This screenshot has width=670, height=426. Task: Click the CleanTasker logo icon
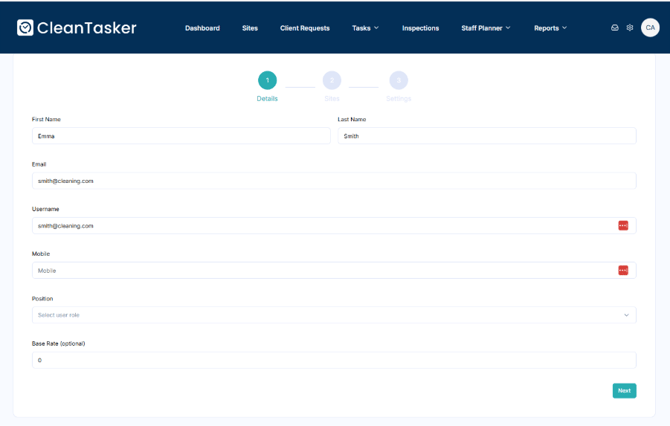[25, 28]
